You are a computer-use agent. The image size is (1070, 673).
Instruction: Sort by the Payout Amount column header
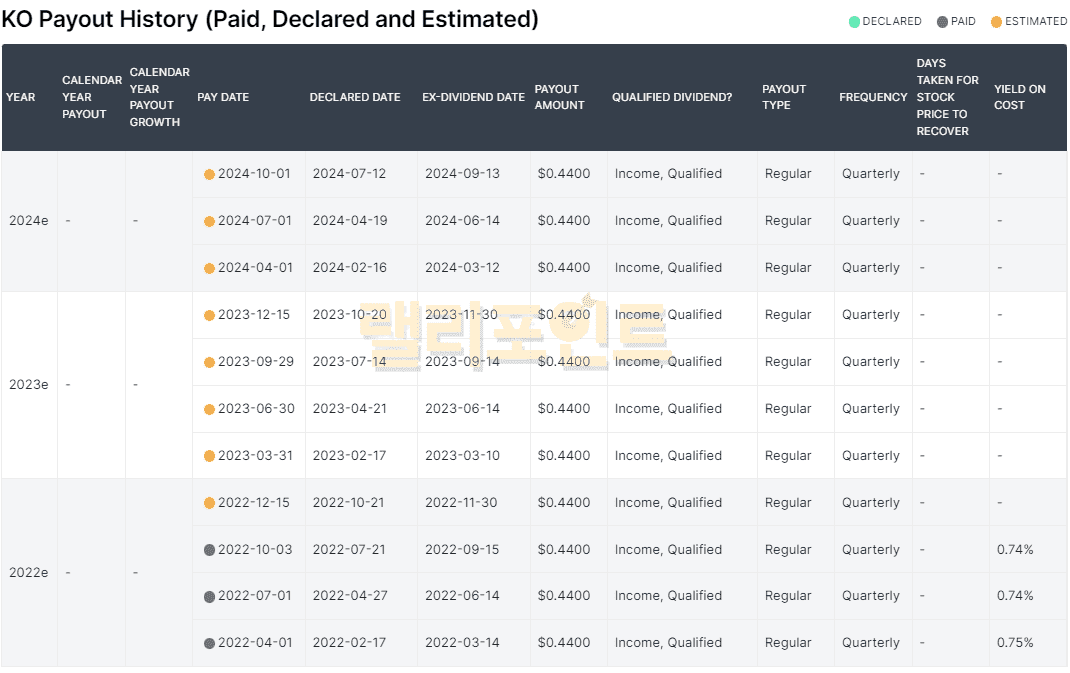pos(559,97)
